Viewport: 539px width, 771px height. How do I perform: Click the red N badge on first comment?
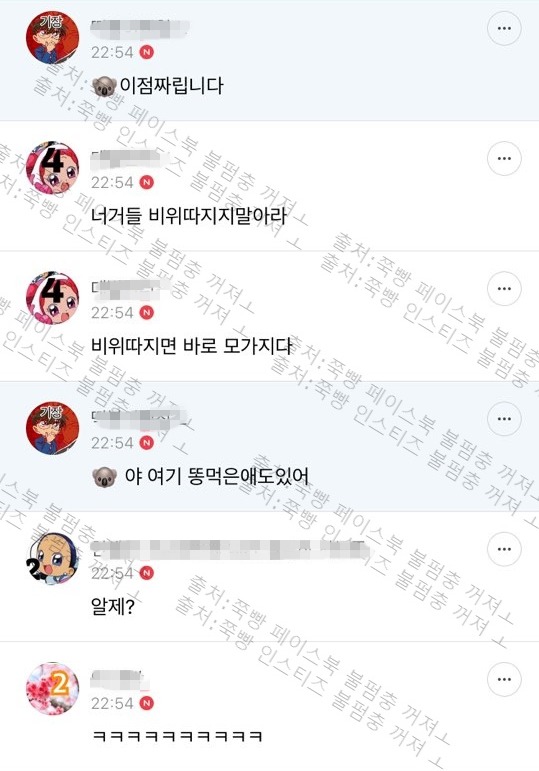point(147,52)
